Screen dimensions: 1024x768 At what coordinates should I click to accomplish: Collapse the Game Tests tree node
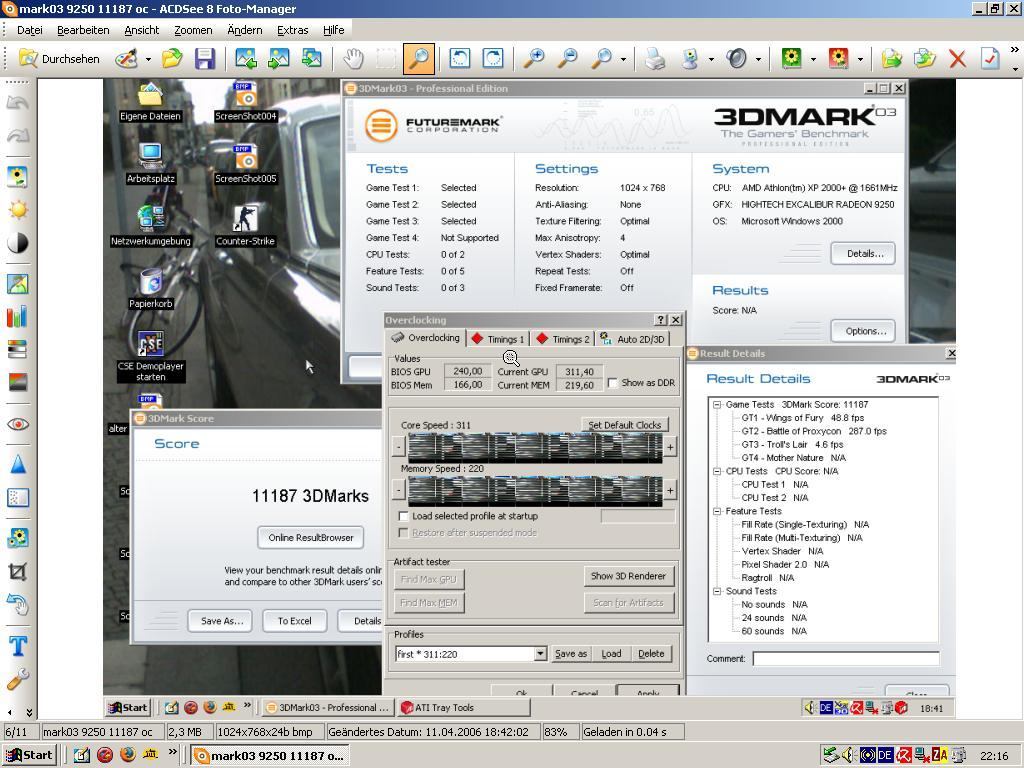[x=716, y=404]
